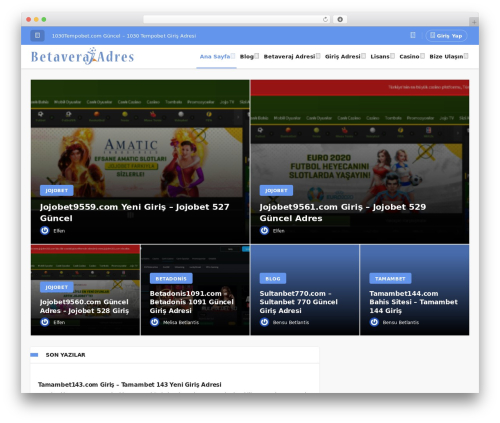The image size is (500, 423).
Task: Open the Tamambet144.com Bahis Sitesi article
Action: click(413, 302)
